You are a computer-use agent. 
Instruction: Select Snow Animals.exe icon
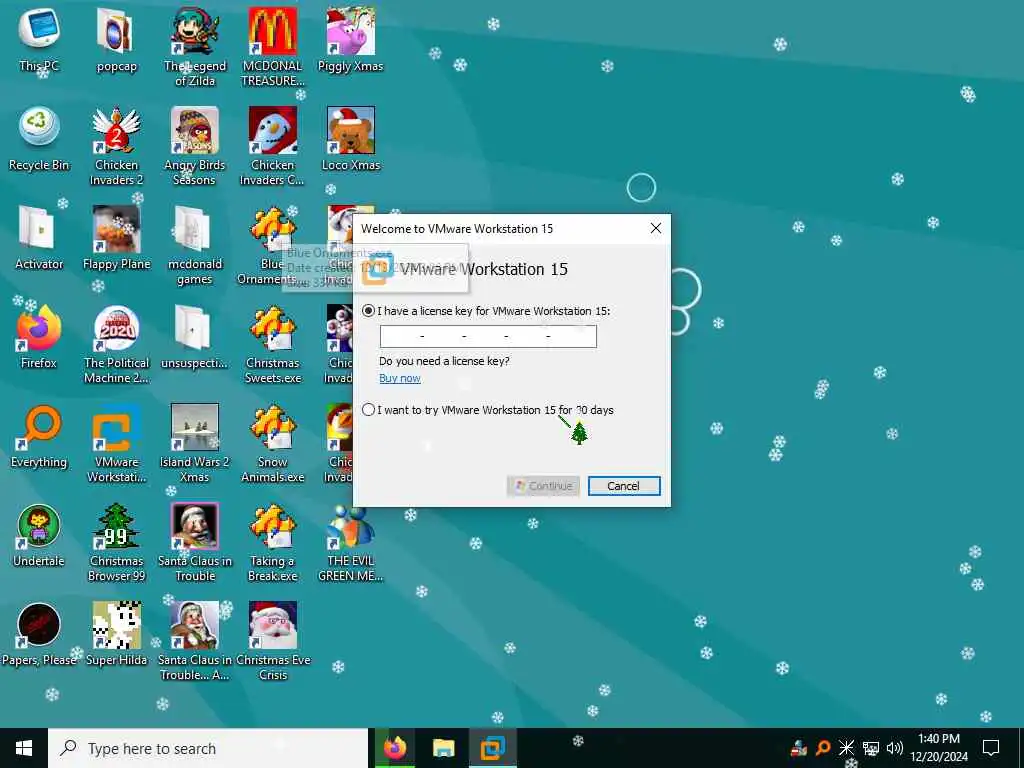click(272, 444)
